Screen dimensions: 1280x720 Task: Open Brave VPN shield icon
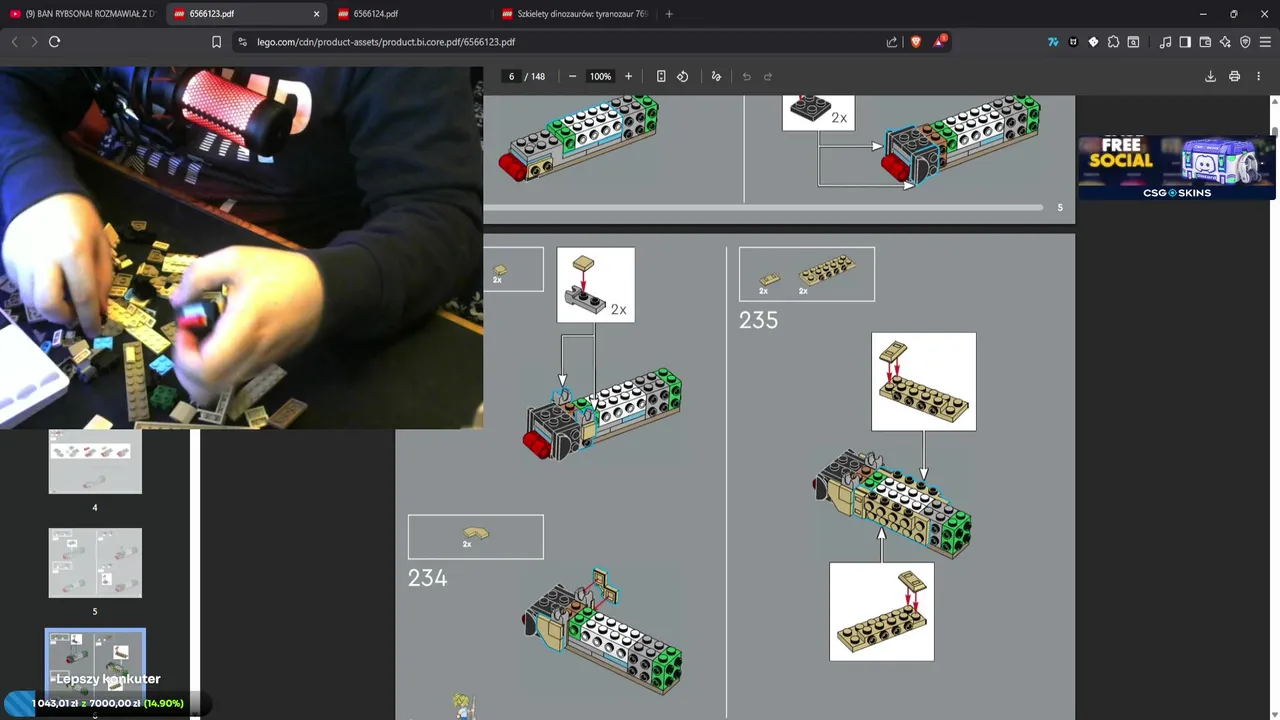(x=1245, y=42)
